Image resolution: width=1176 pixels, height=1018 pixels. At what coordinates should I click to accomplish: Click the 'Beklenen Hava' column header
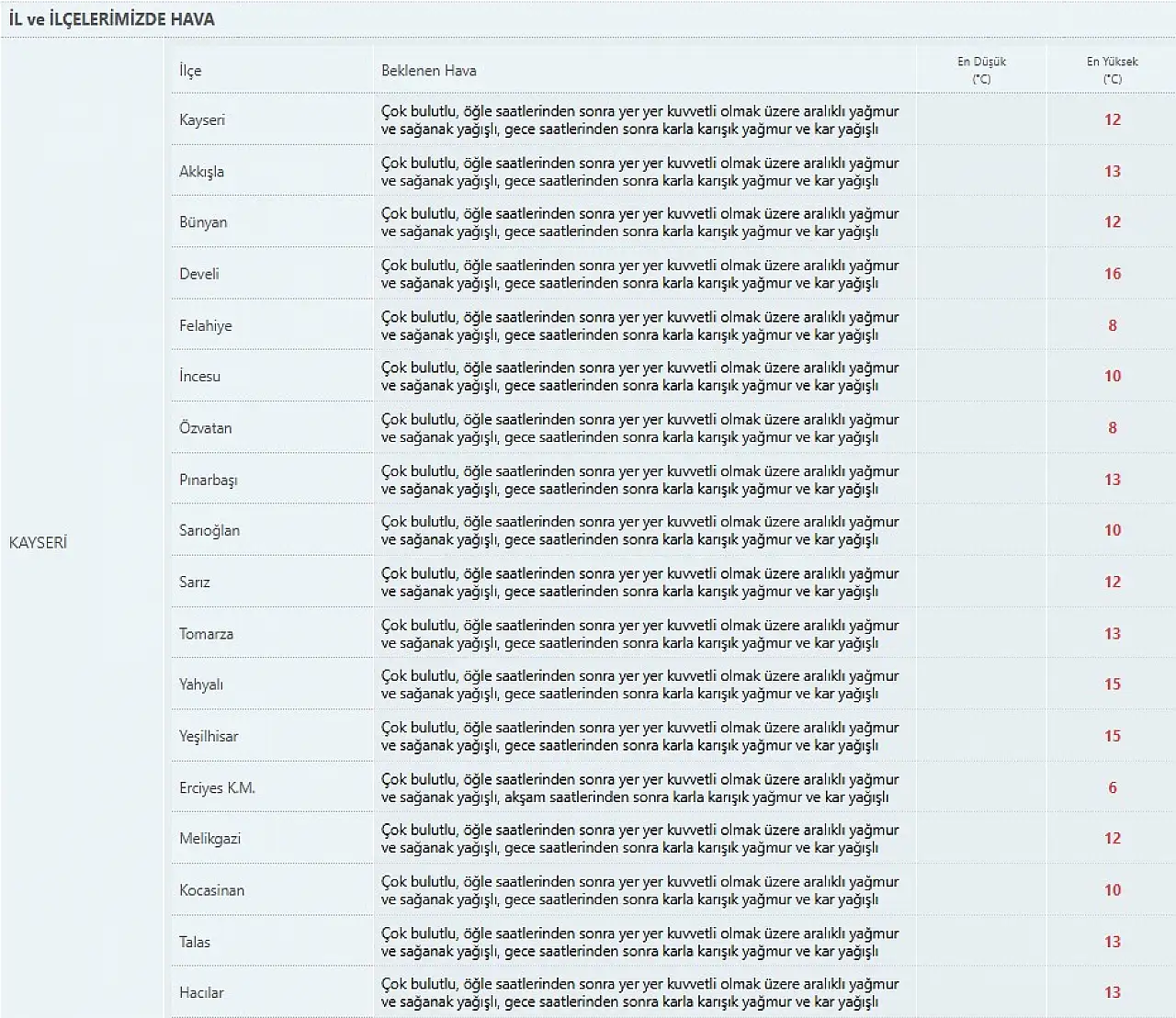pyautogui.click(x=429, y=71)
